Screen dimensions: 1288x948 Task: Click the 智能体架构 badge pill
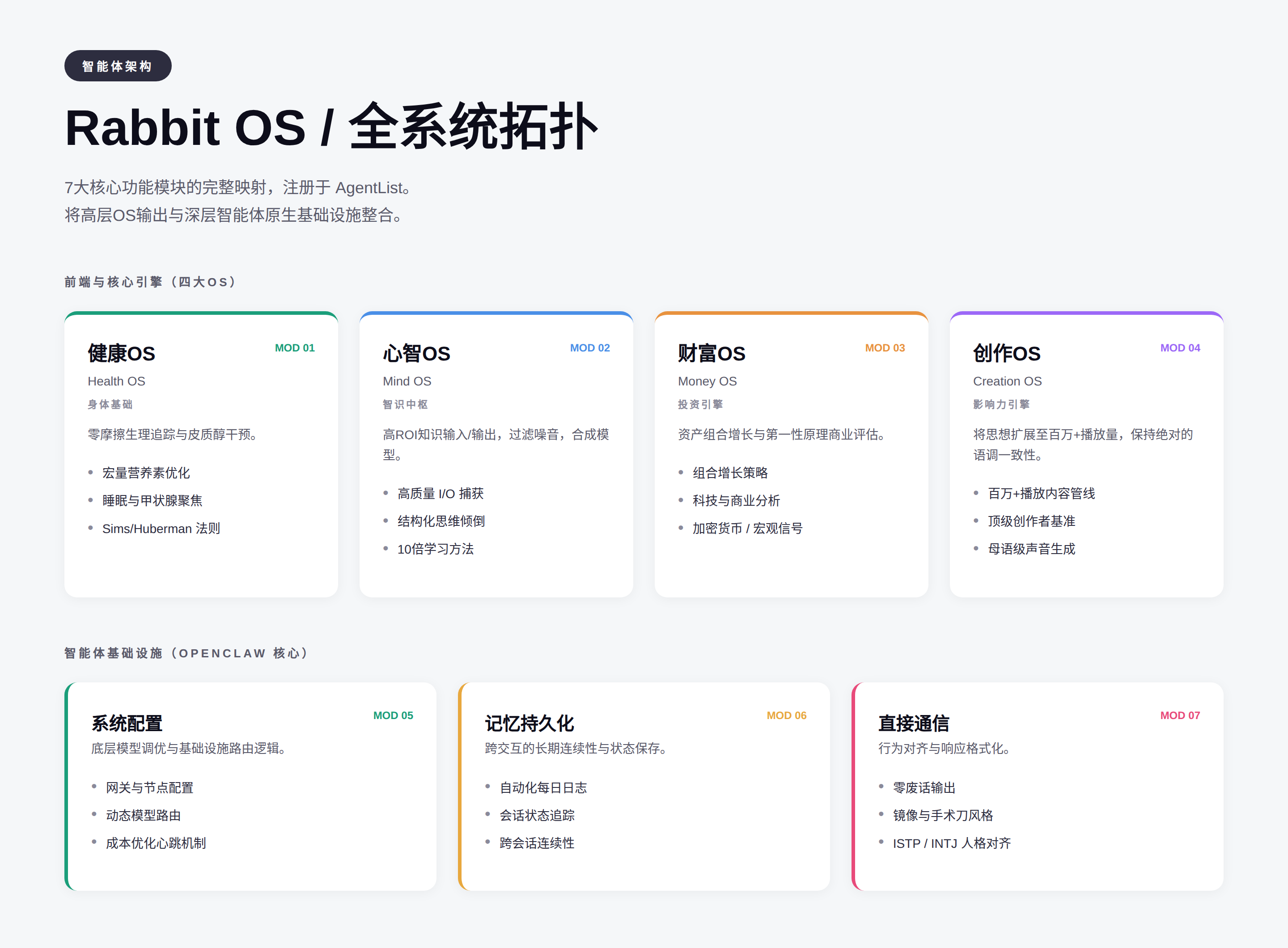tap(118, 66)
